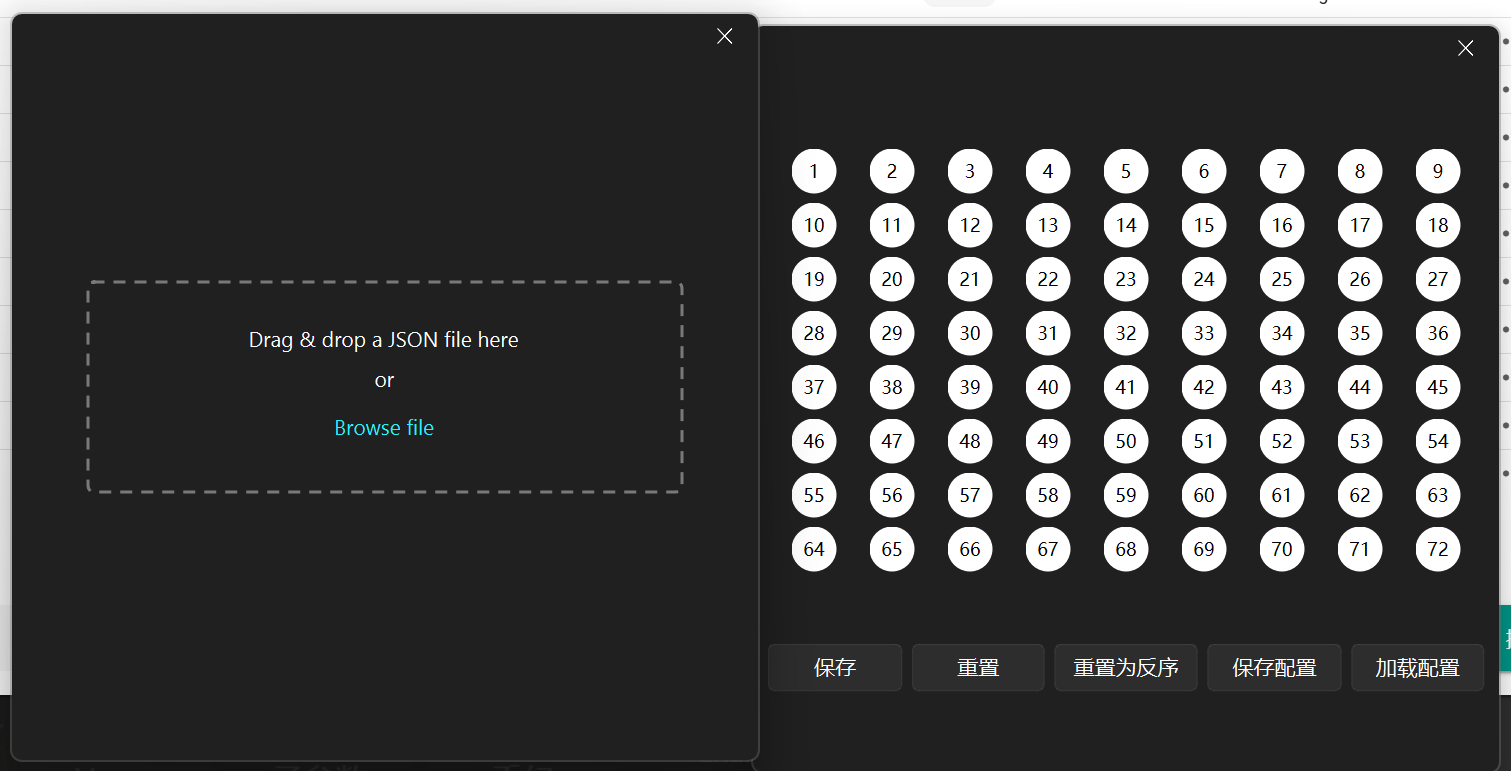
Task: Select circle number 13
Action: coord(1048,225)
